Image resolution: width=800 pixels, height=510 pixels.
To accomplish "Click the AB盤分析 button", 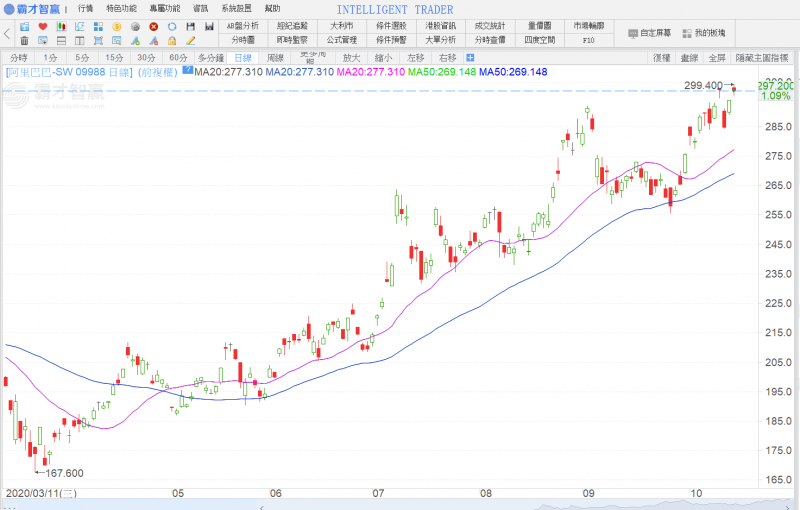I will coord(242,26).
